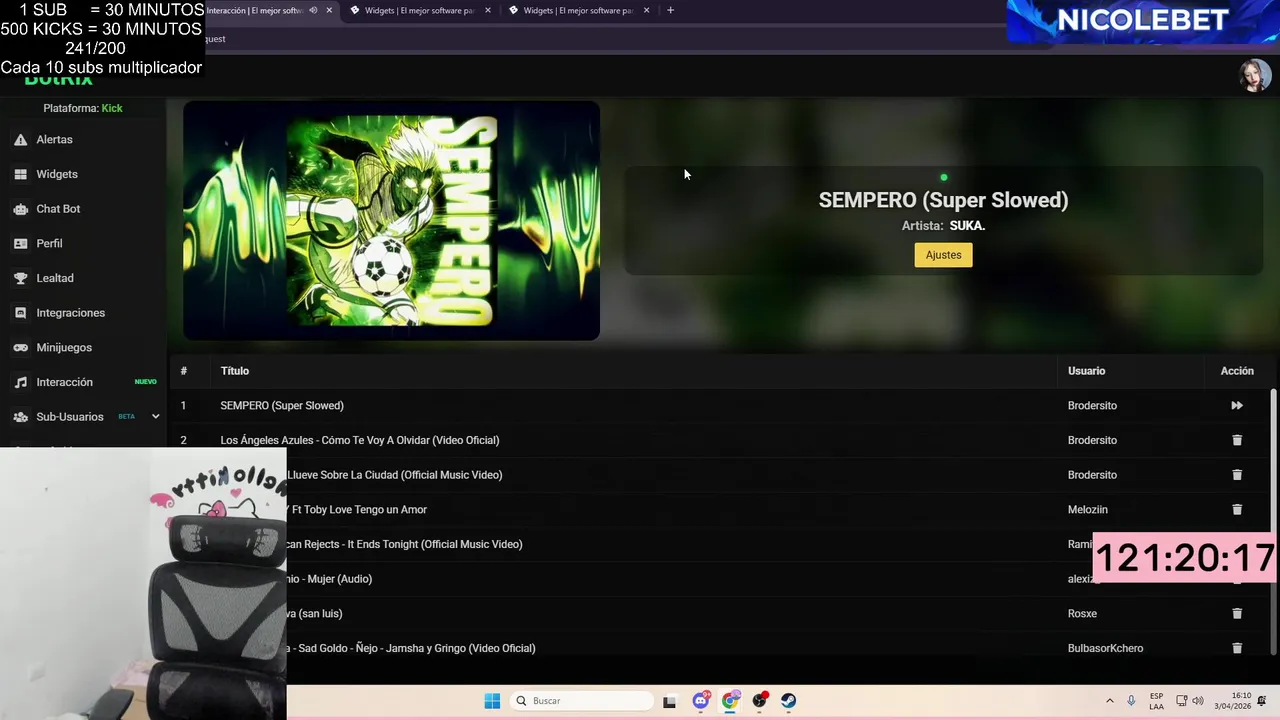1280x720 pixels.
Task: Delete the Sad Goldo song by BulbasorKchero
Action: 1237,648
